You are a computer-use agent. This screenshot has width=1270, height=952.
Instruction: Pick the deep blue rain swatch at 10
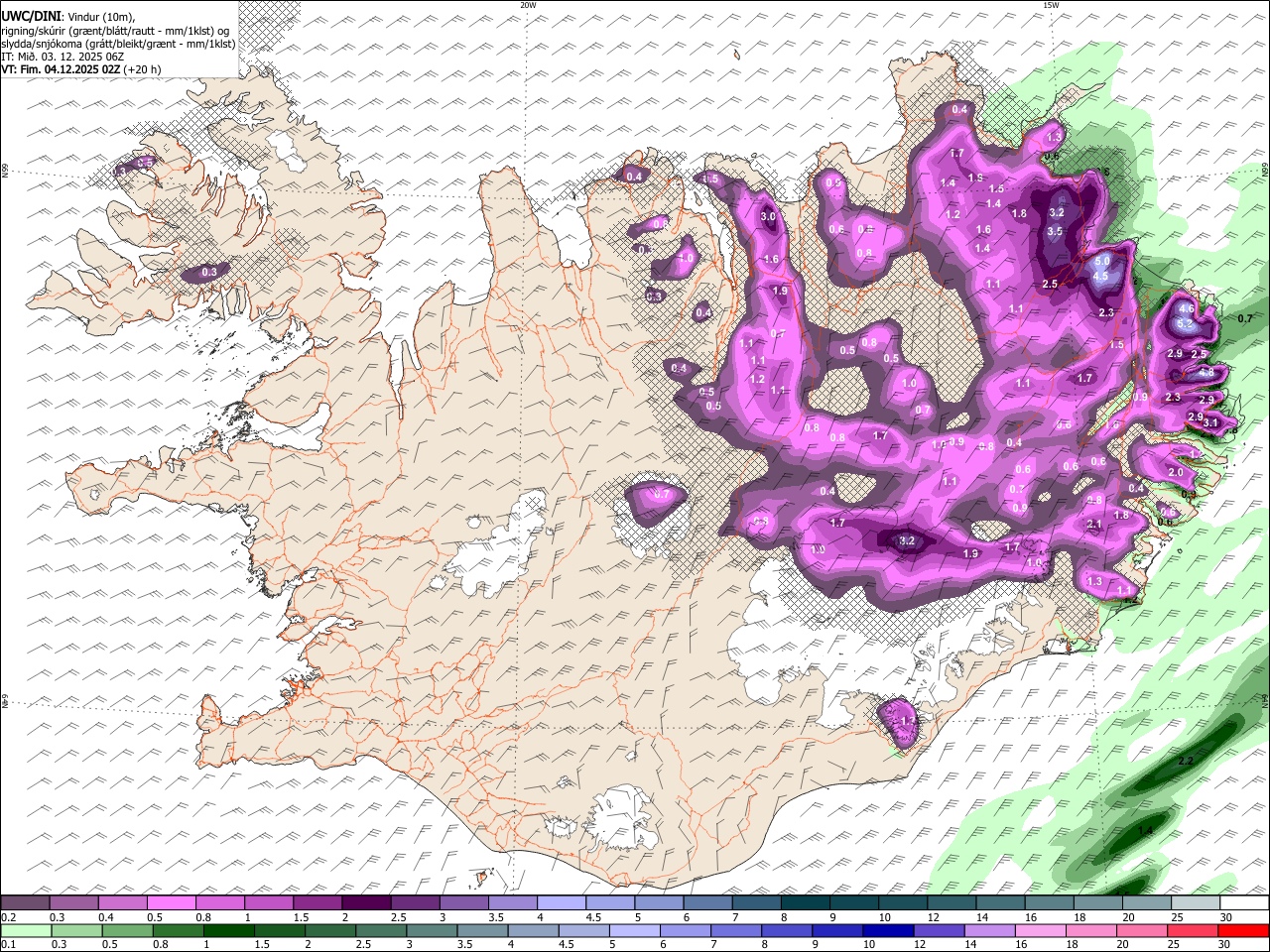(x=890, y=931)
